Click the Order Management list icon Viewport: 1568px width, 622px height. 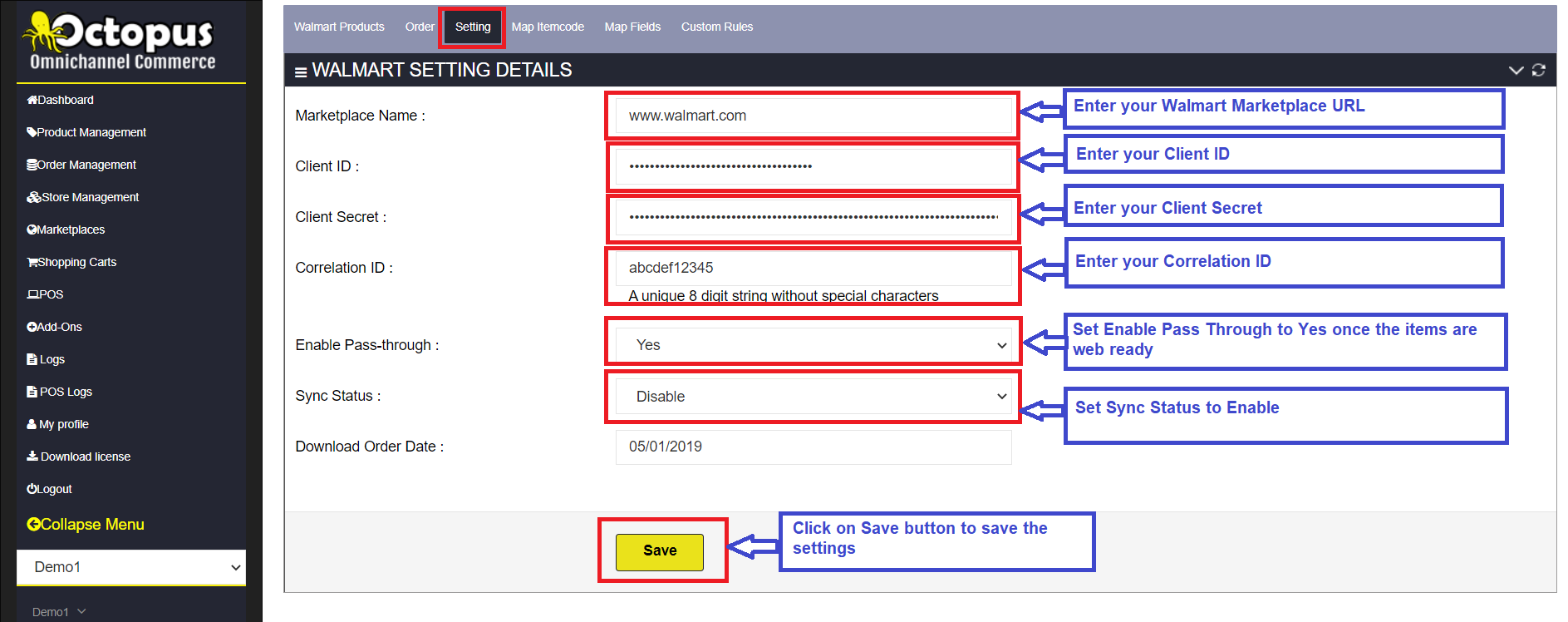point(32,165)
